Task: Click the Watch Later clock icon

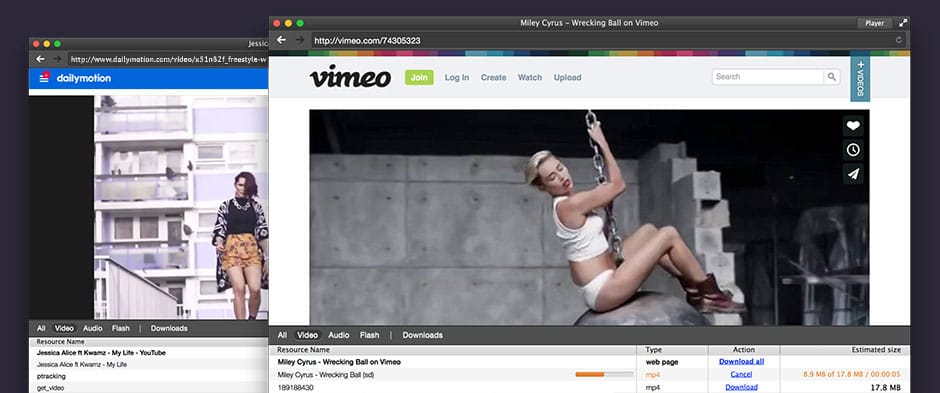Action: click(x=853, y=150)
